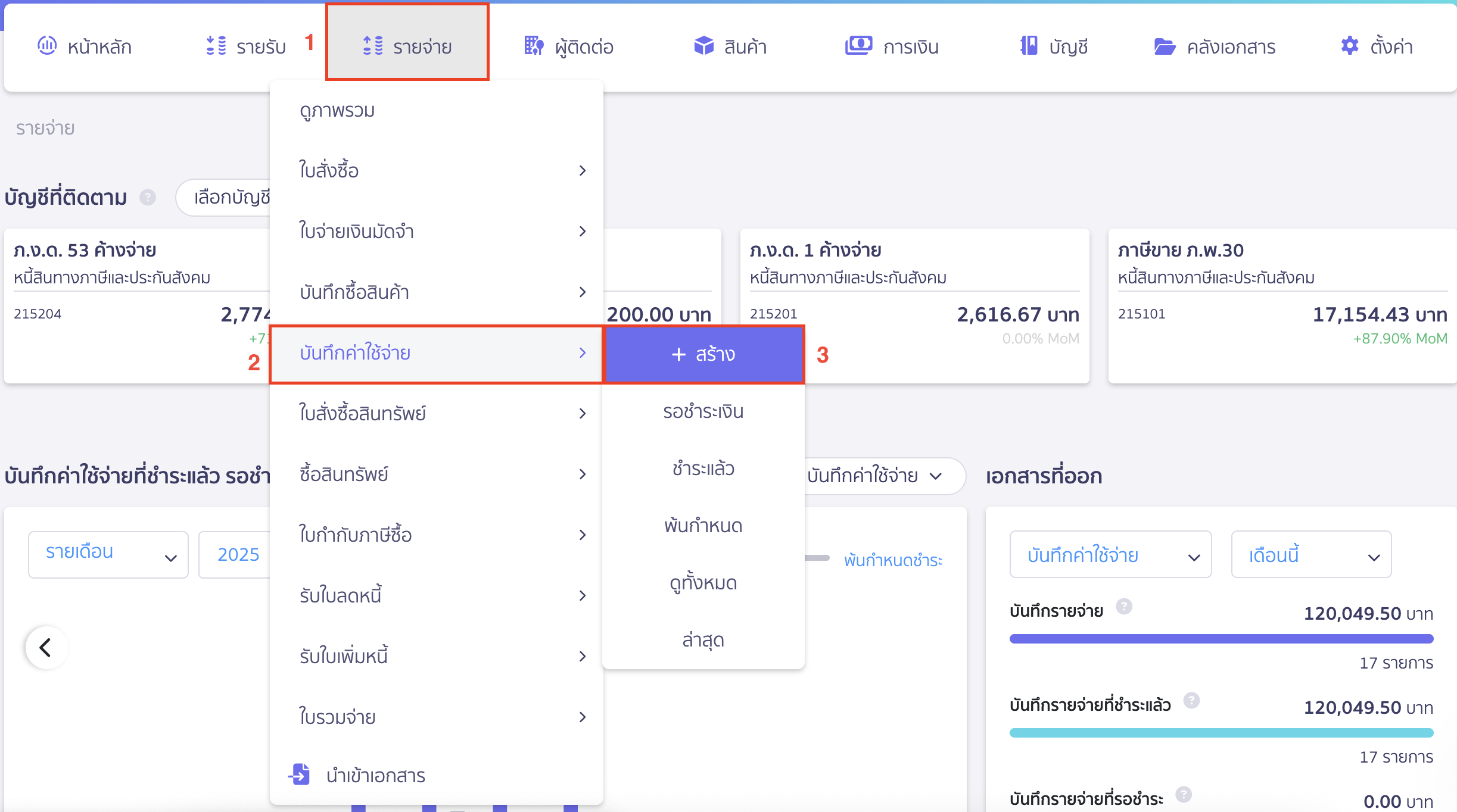
Task: Click the purple บันทึกรายจ่าย progress bar
Action: 1221,639
